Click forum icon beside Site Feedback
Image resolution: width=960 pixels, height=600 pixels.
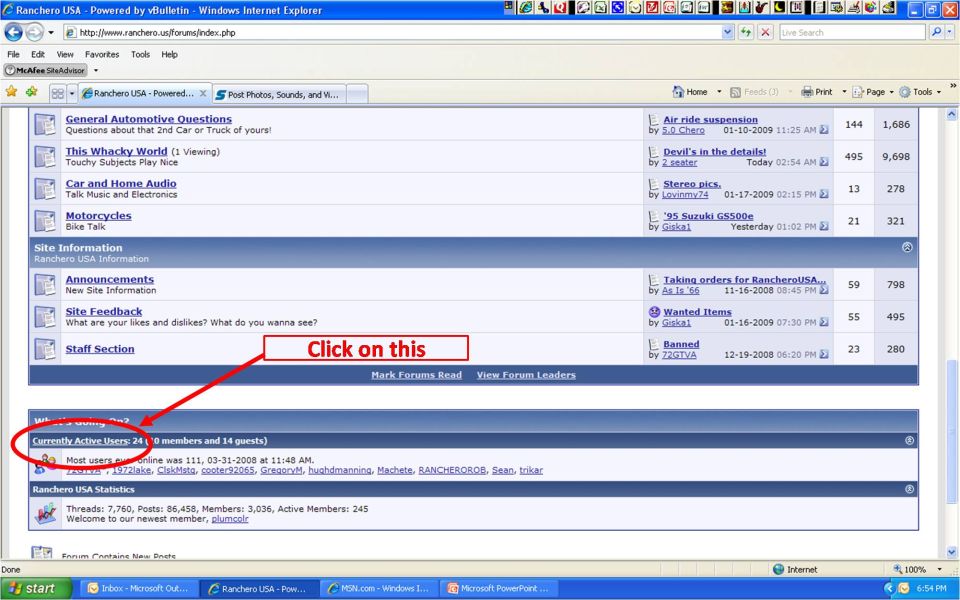45,317
